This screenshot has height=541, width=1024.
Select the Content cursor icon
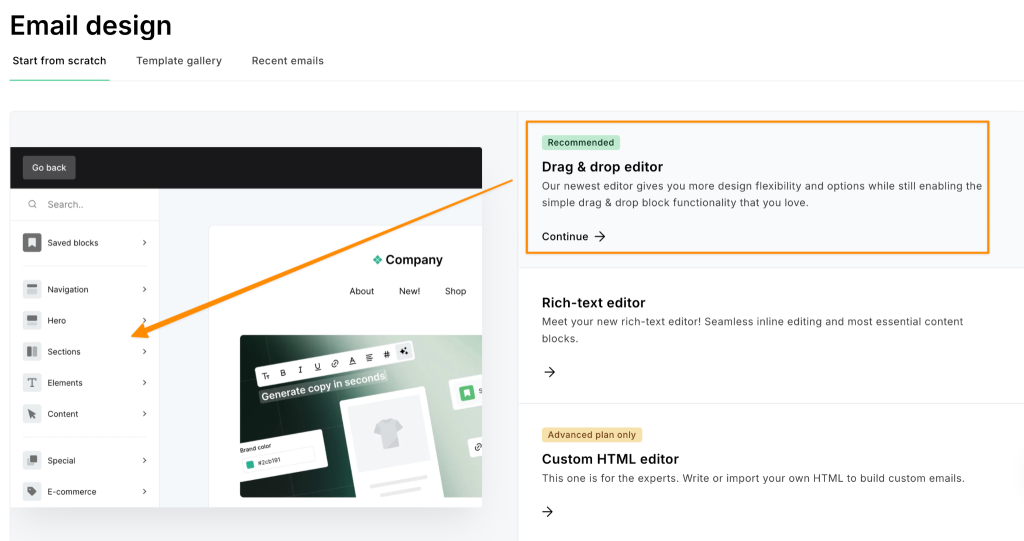(32, 414)
